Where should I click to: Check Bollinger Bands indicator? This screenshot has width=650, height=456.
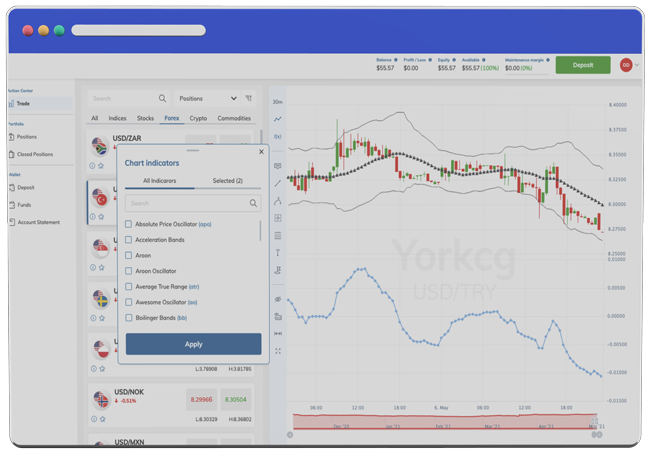click(129, 318)
